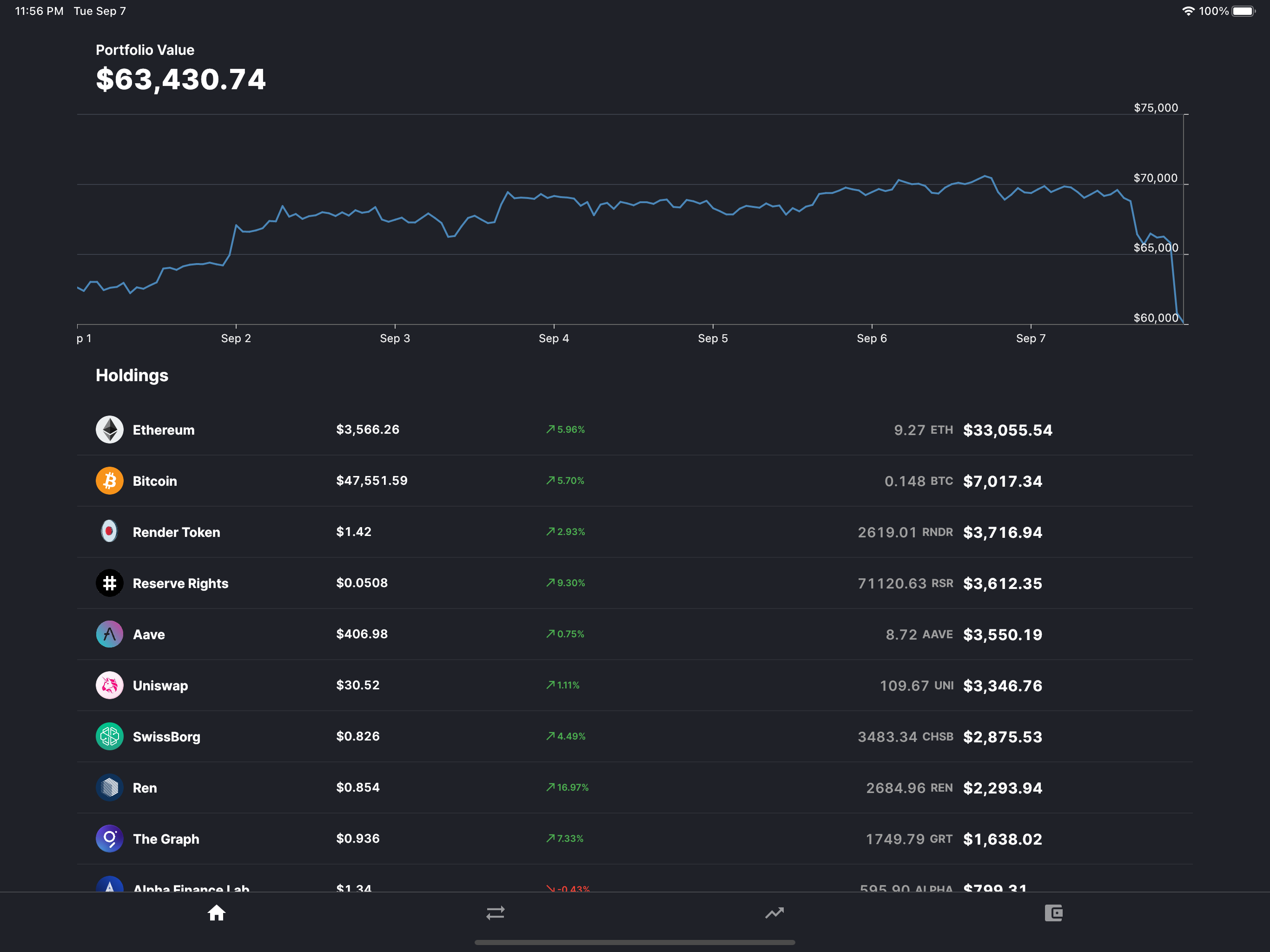Viewport: 1270px width, 952px height.
Task: Tap the SwissBorg token icon
Action: 109,736
